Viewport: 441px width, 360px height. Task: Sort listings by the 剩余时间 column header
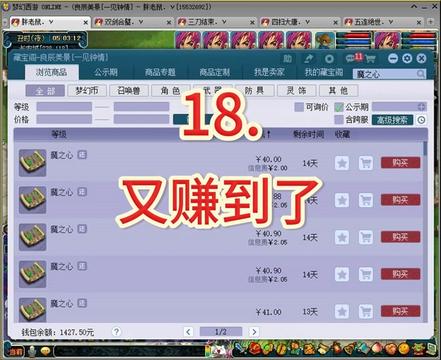coord(308,134)
